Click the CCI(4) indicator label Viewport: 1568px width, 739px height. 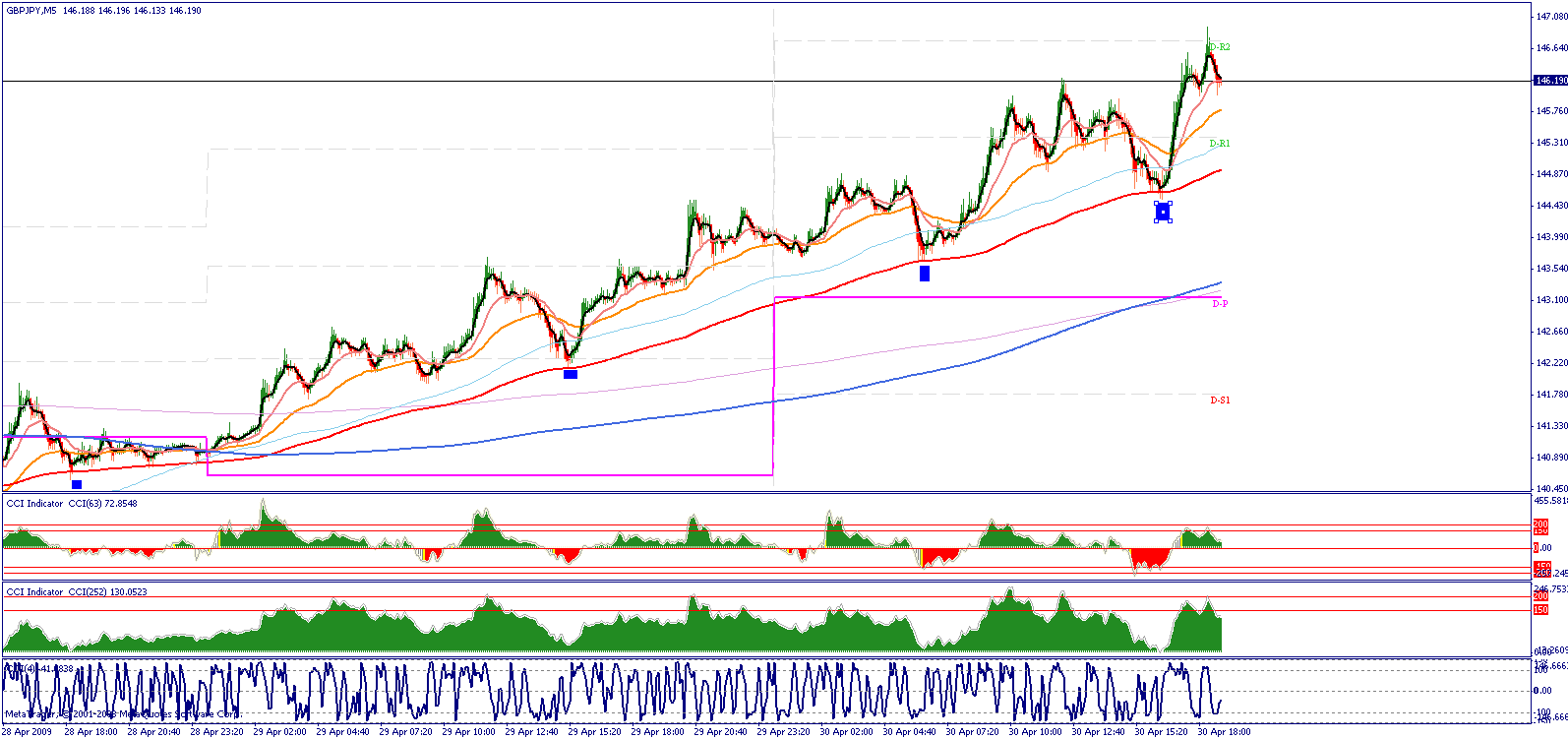[x=39, y=669]
